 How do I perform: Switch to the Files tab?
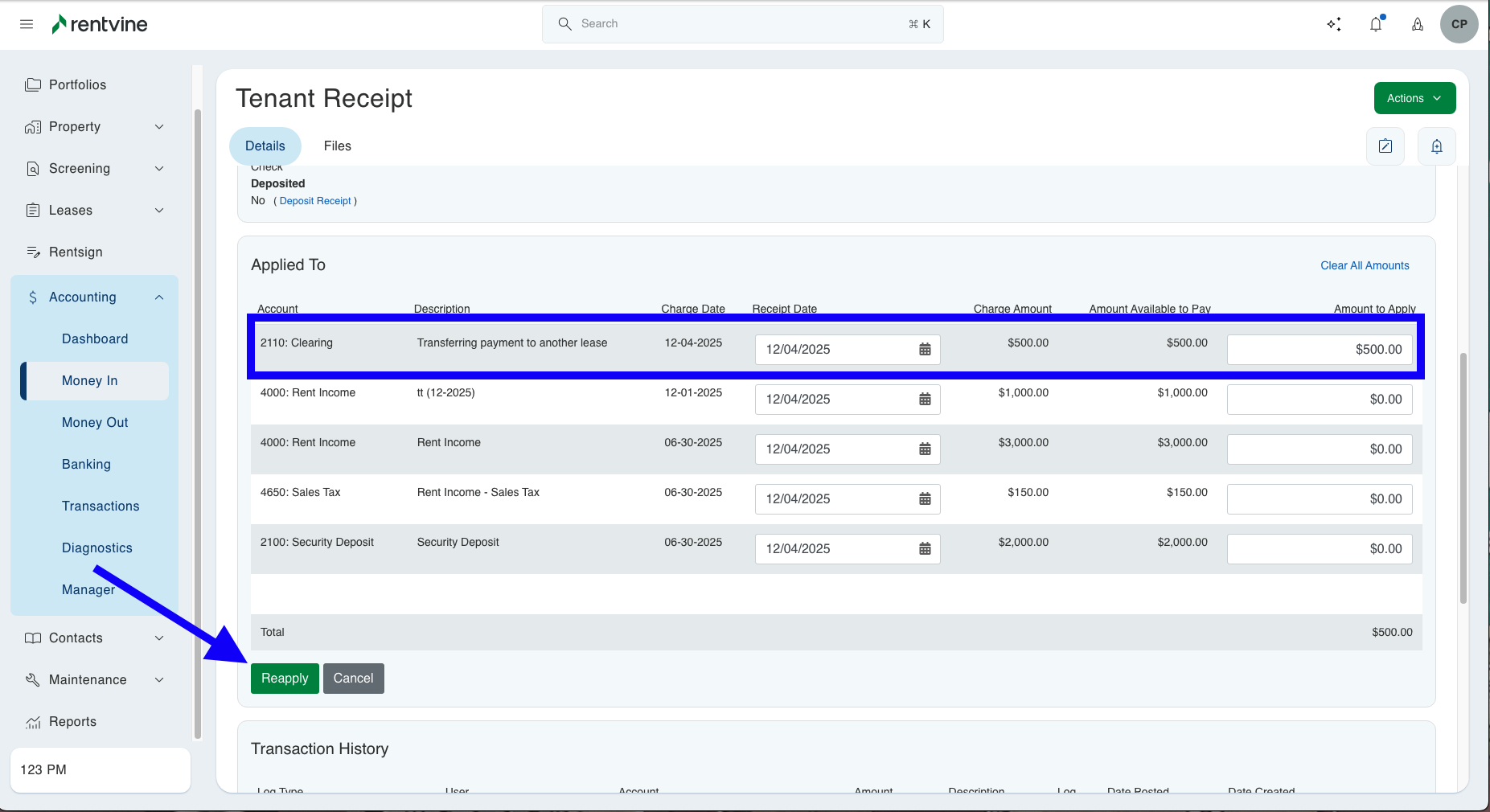click(x=337, y=146)
